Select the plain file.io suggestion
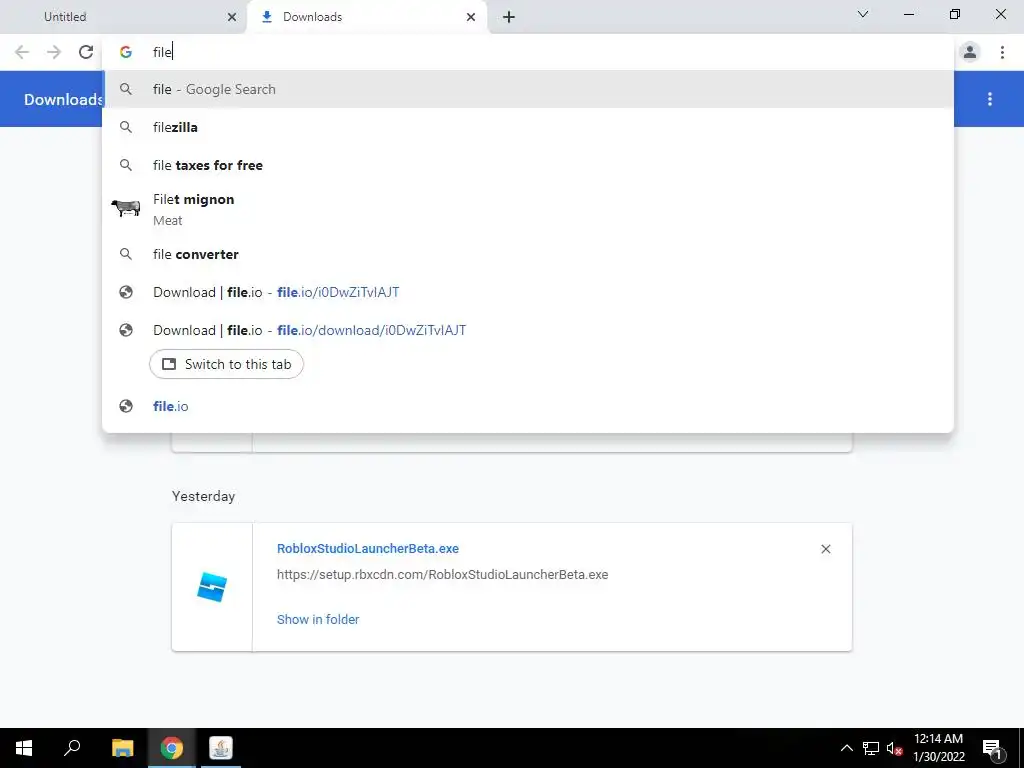Image resolution: width=1024 pixels, height=768 pixels. point(528,406)
